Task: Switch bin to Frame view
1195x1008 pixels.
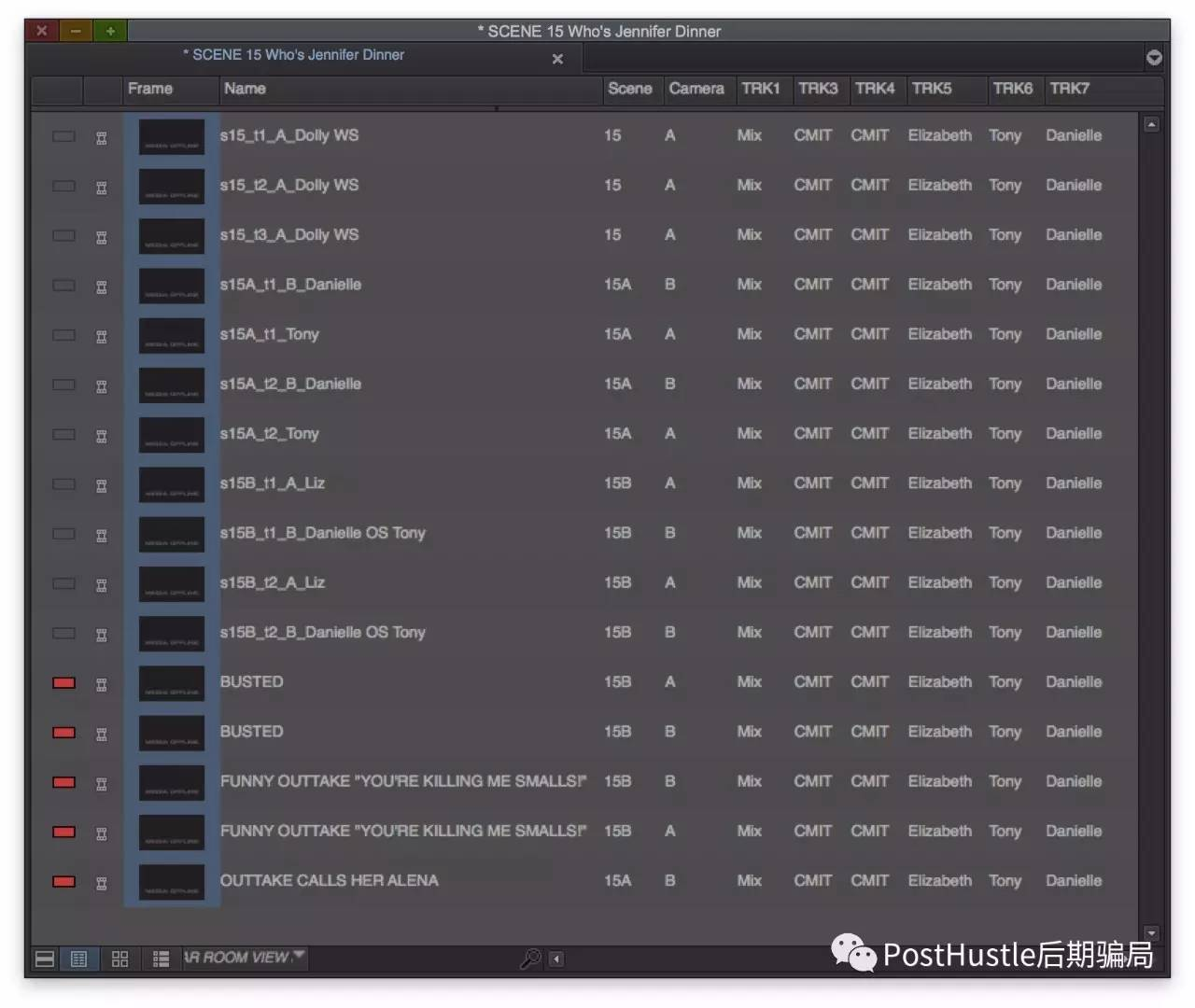Action: pyautogui.click(x=119, y=959)
